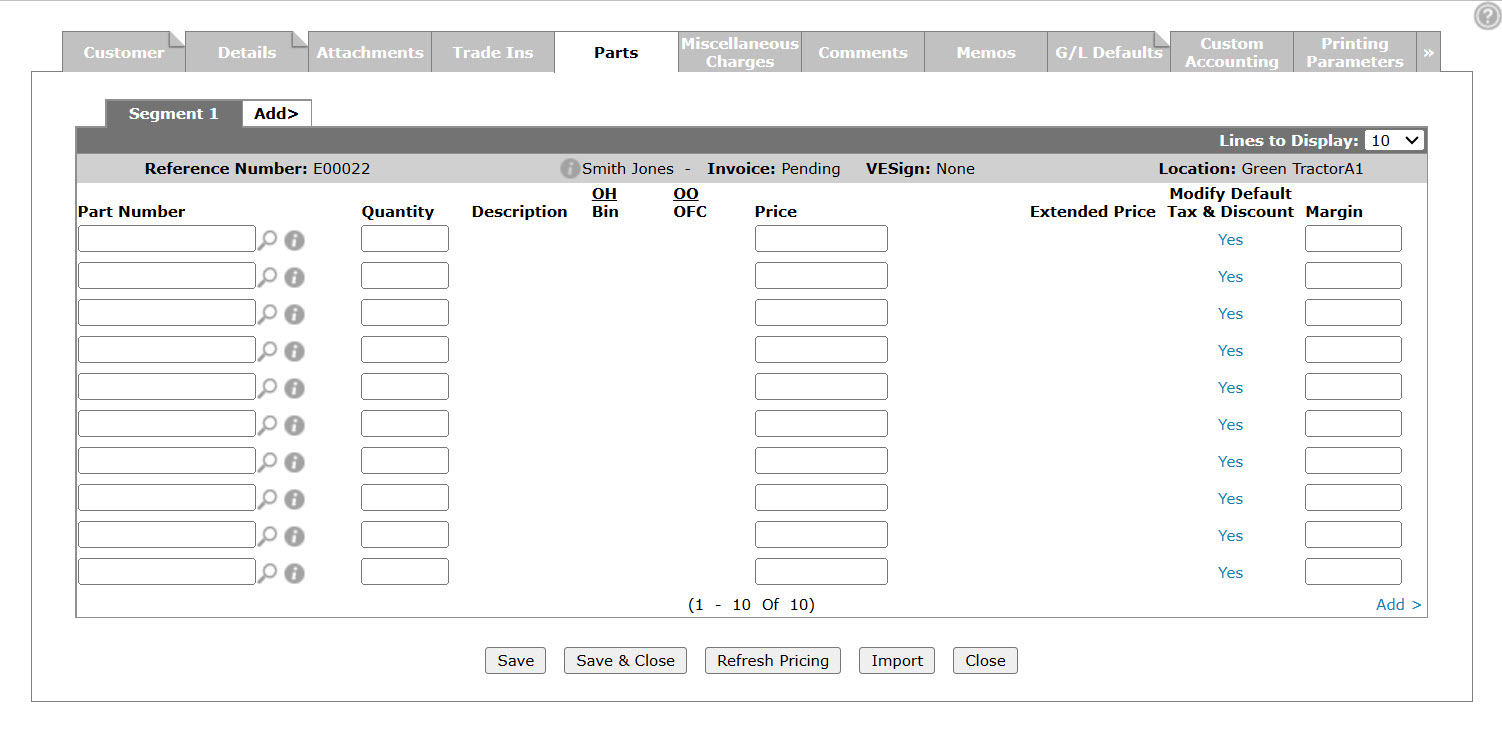Focus the fourth row Price field
Screen dimensions: 1502x731
click(x=821, y=349)
